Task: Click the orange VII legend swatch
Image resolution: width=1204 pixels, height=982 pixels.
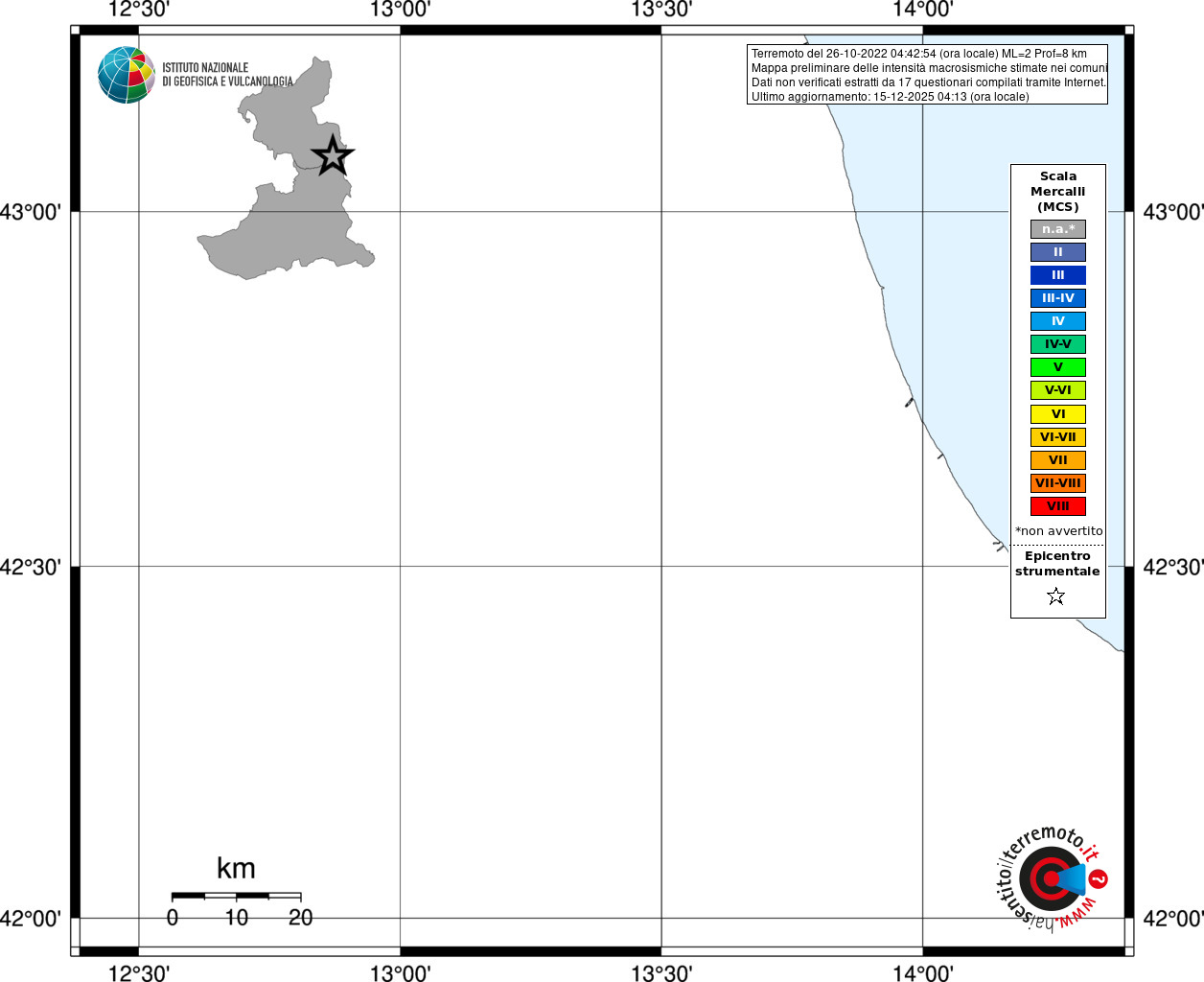Action: 1058,460
